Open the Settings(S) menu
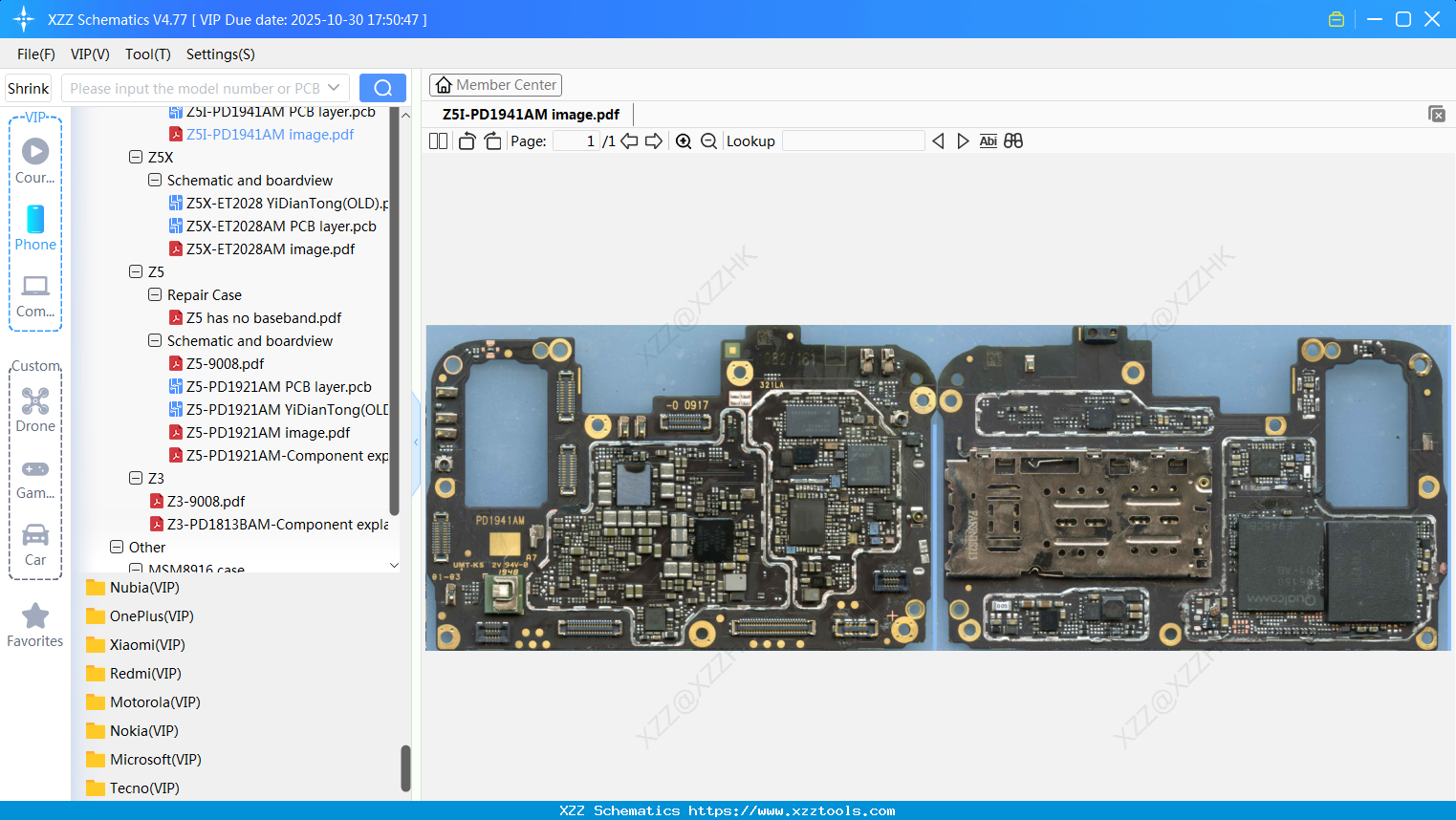Viewport: 1456px width, 820px height. 220,54
